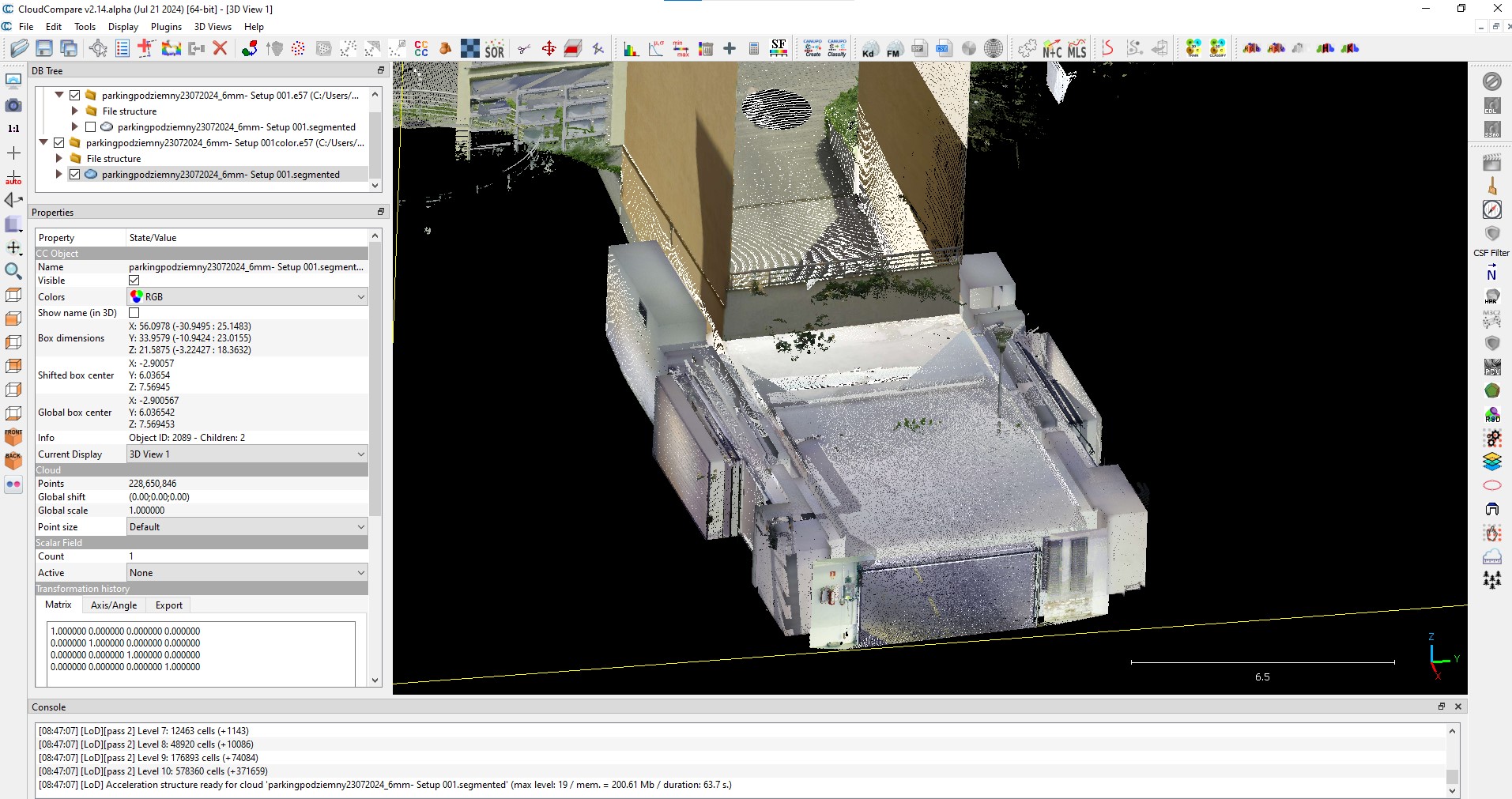Click the SOR filter toolbar icon

[495, 49]
